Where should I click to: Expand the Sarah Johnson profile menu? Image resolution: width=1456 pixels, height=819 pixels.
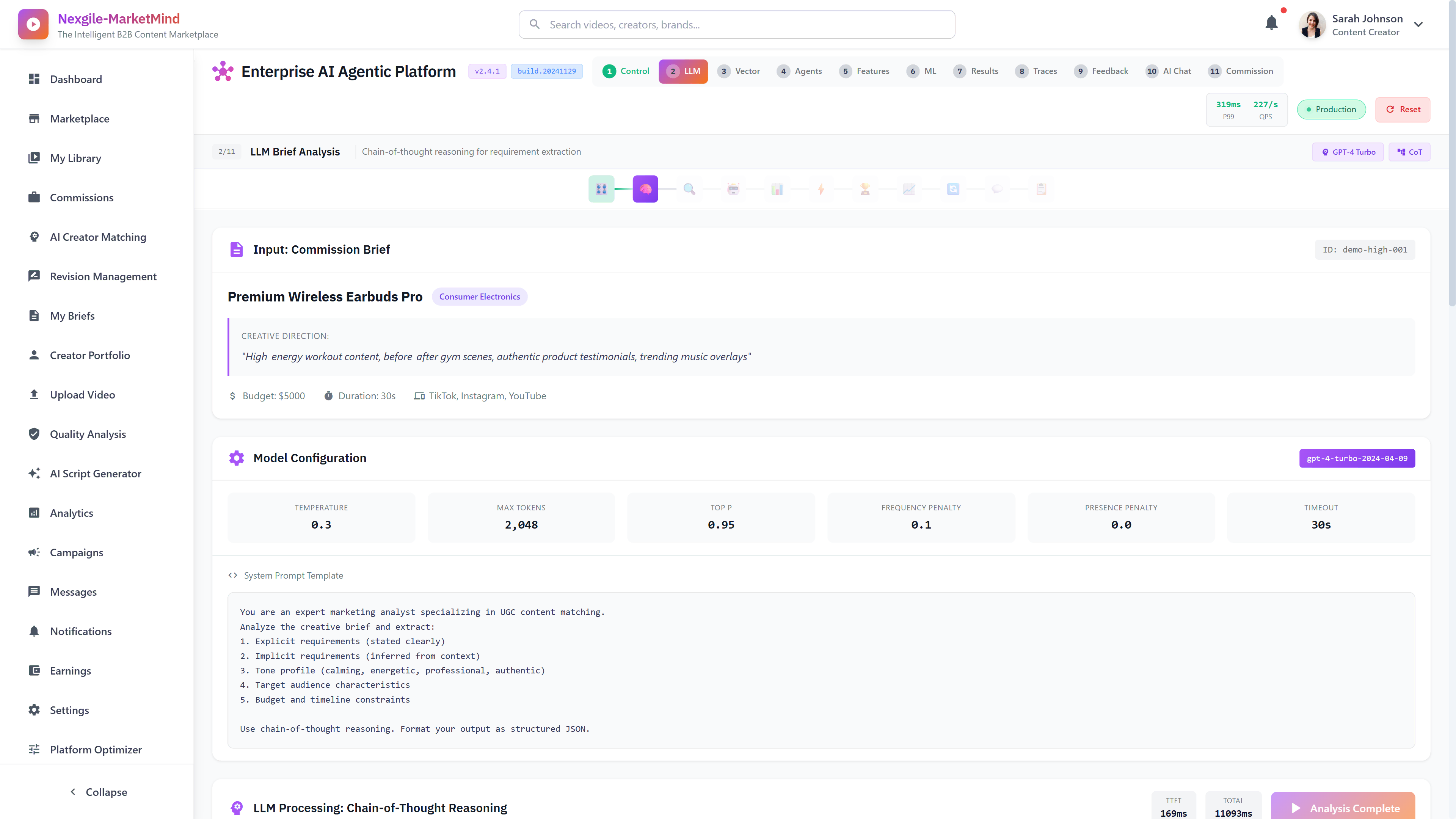(1418, 24)
